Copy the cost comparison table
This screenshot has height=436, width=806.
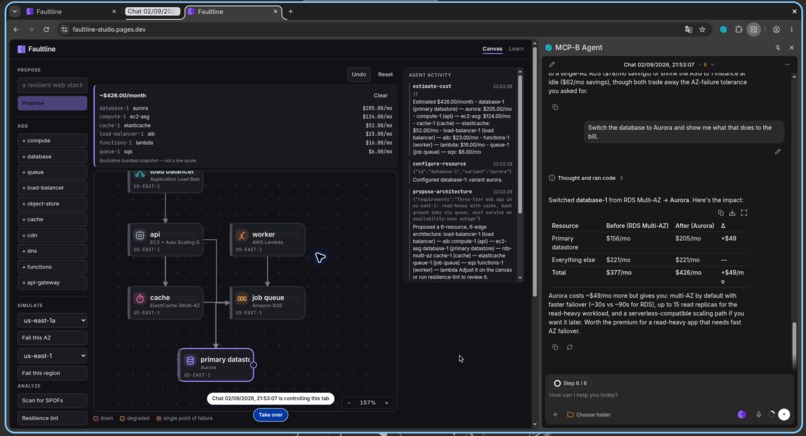721,213
